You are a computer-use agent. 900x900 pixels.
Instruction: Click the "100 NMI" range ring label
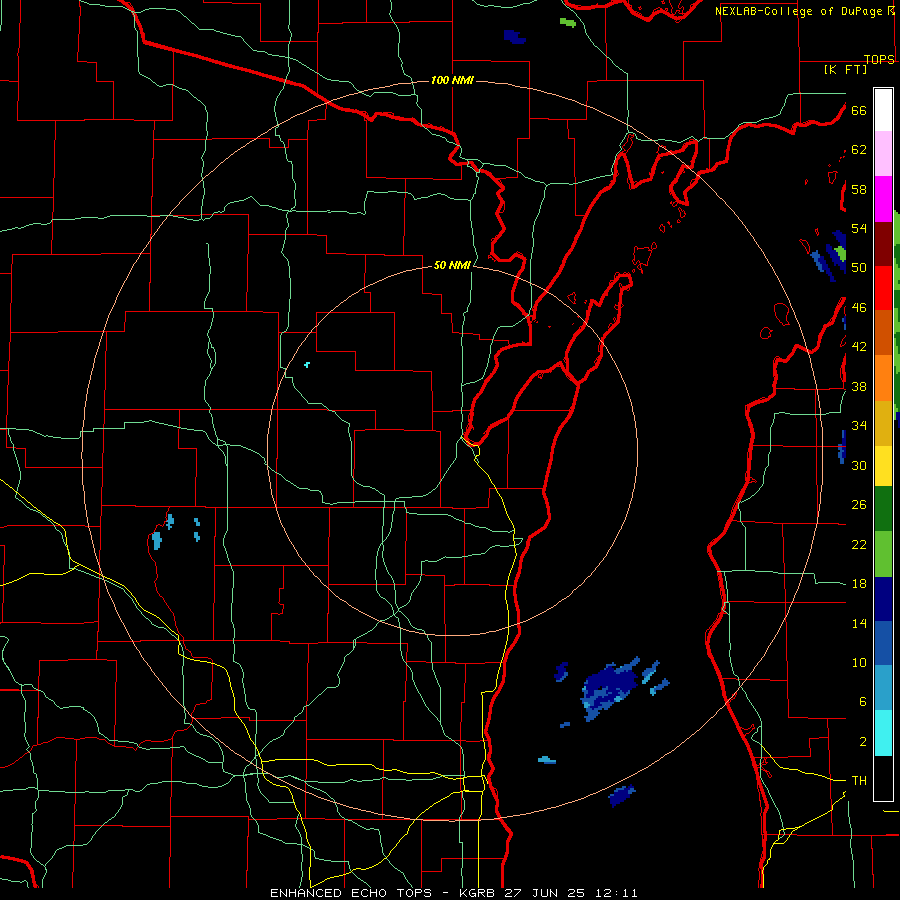(452, 80)
